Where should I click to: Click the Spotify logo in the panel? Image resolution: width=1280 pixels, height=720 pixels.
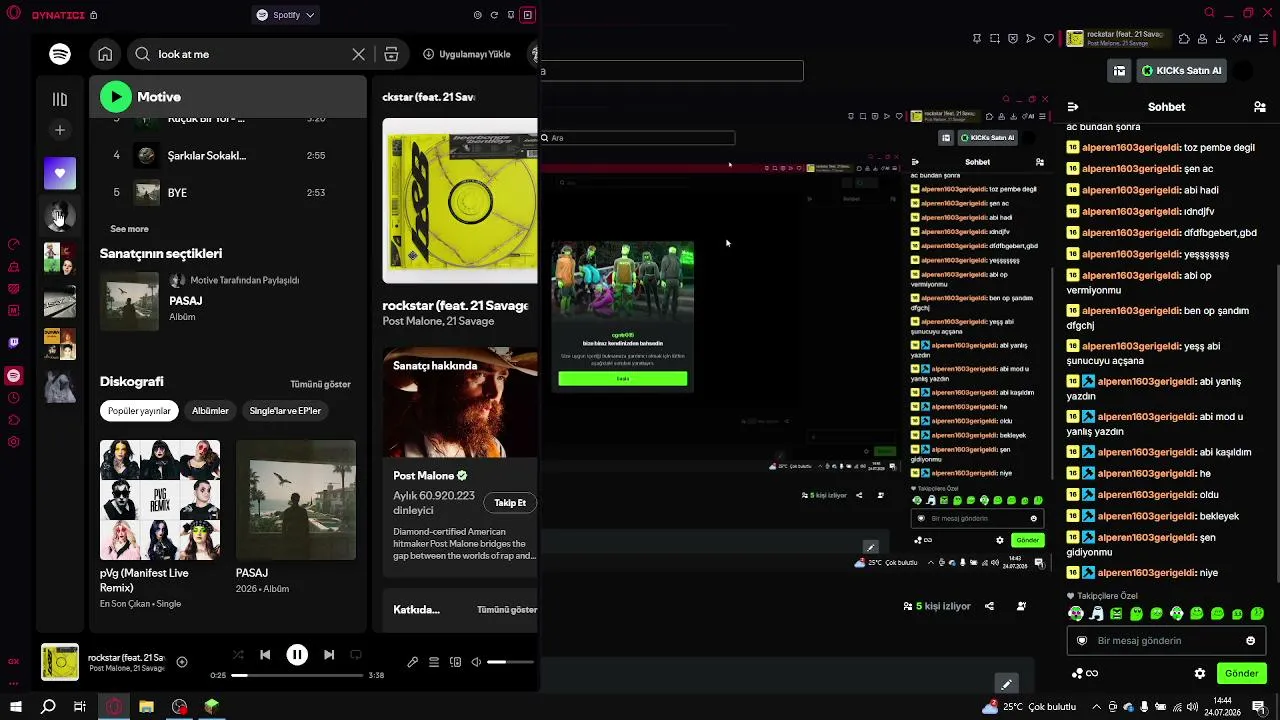point(60,54)
